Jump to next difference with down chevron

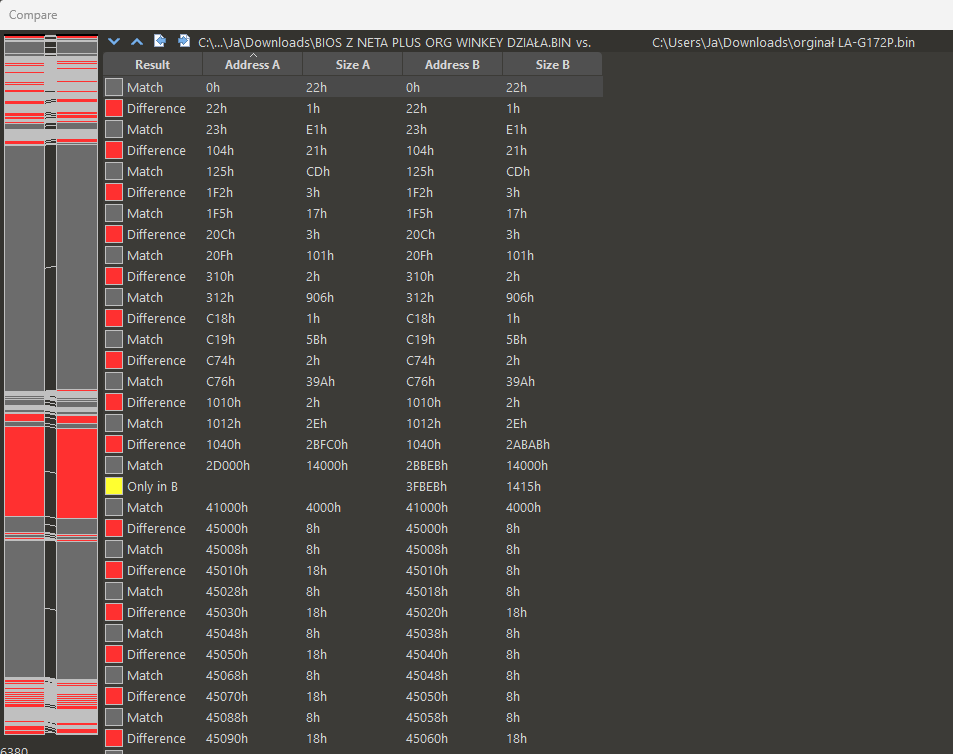pyautogui.click(x=114, y=42)
